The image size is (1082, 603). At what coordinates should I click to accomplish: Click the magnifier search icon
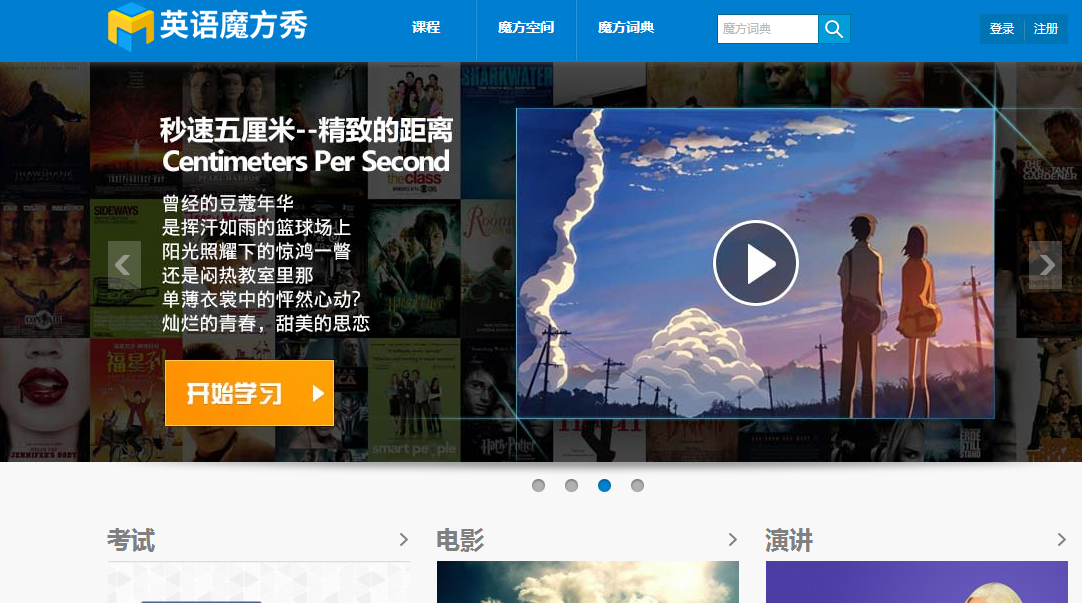834,29
